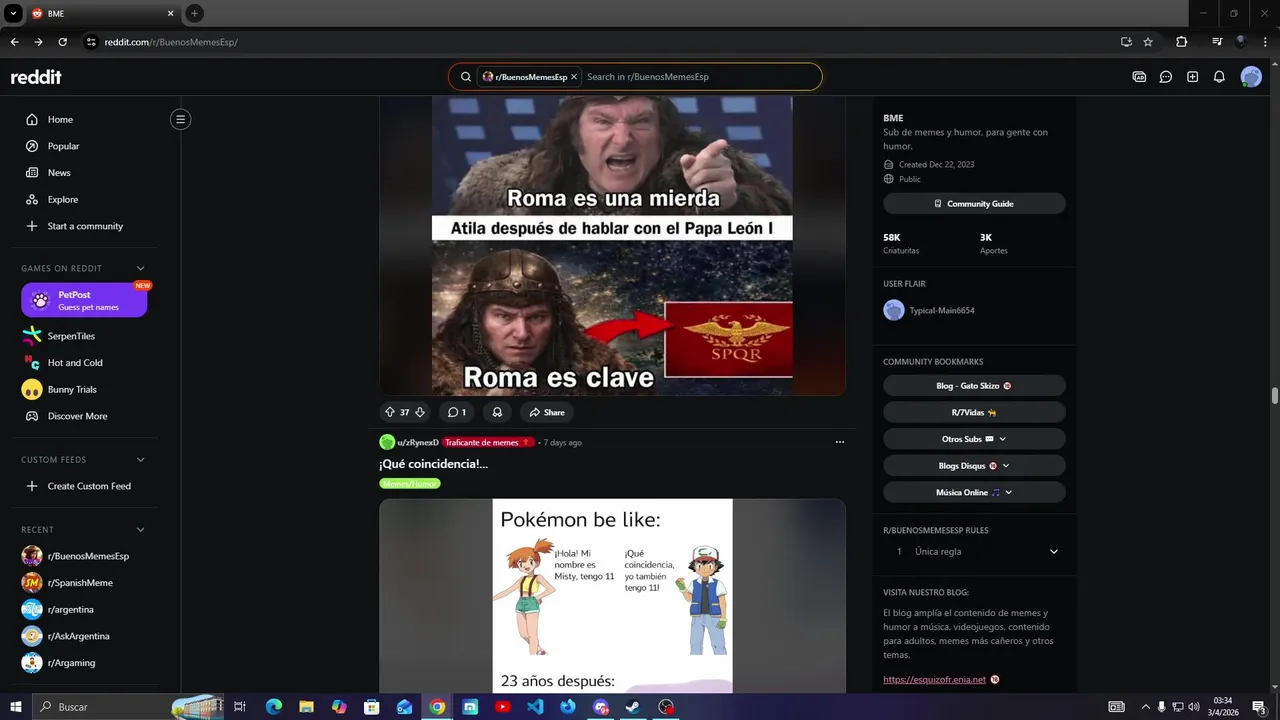1280x720 pixels.
Task: Remove r/BuenosMemesEsp search filter chip
Action: (x=574, y=77)
